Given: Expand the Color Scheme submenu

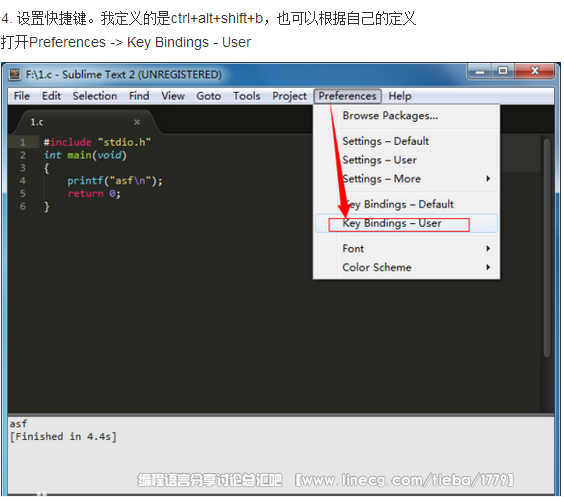Looking at the screenshot, I should (x=406, y=267).
